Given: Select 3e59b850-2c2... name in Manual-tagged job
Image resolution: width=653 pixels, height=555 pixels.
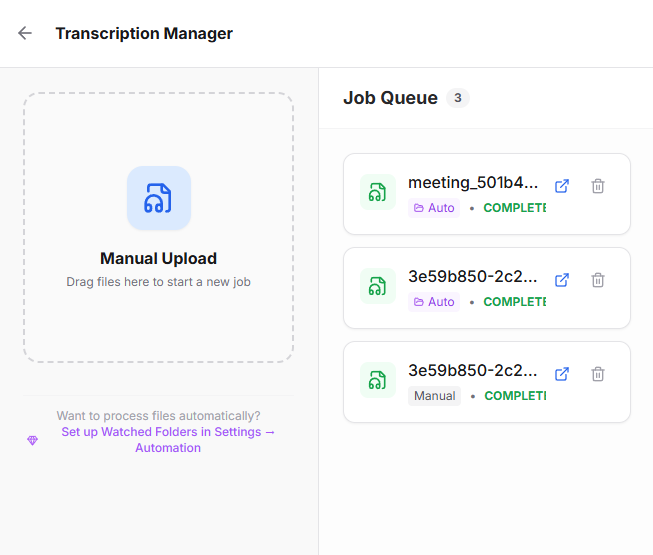Looking at the screenshot, I should pos(473,371).
